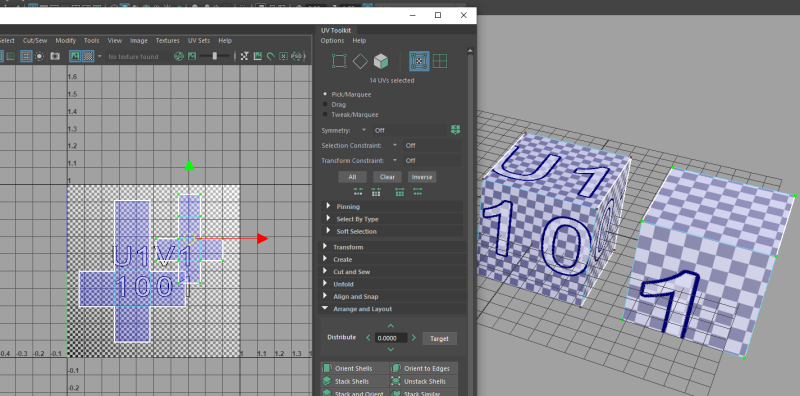Expand the Select By Type section

click(392, 219)
